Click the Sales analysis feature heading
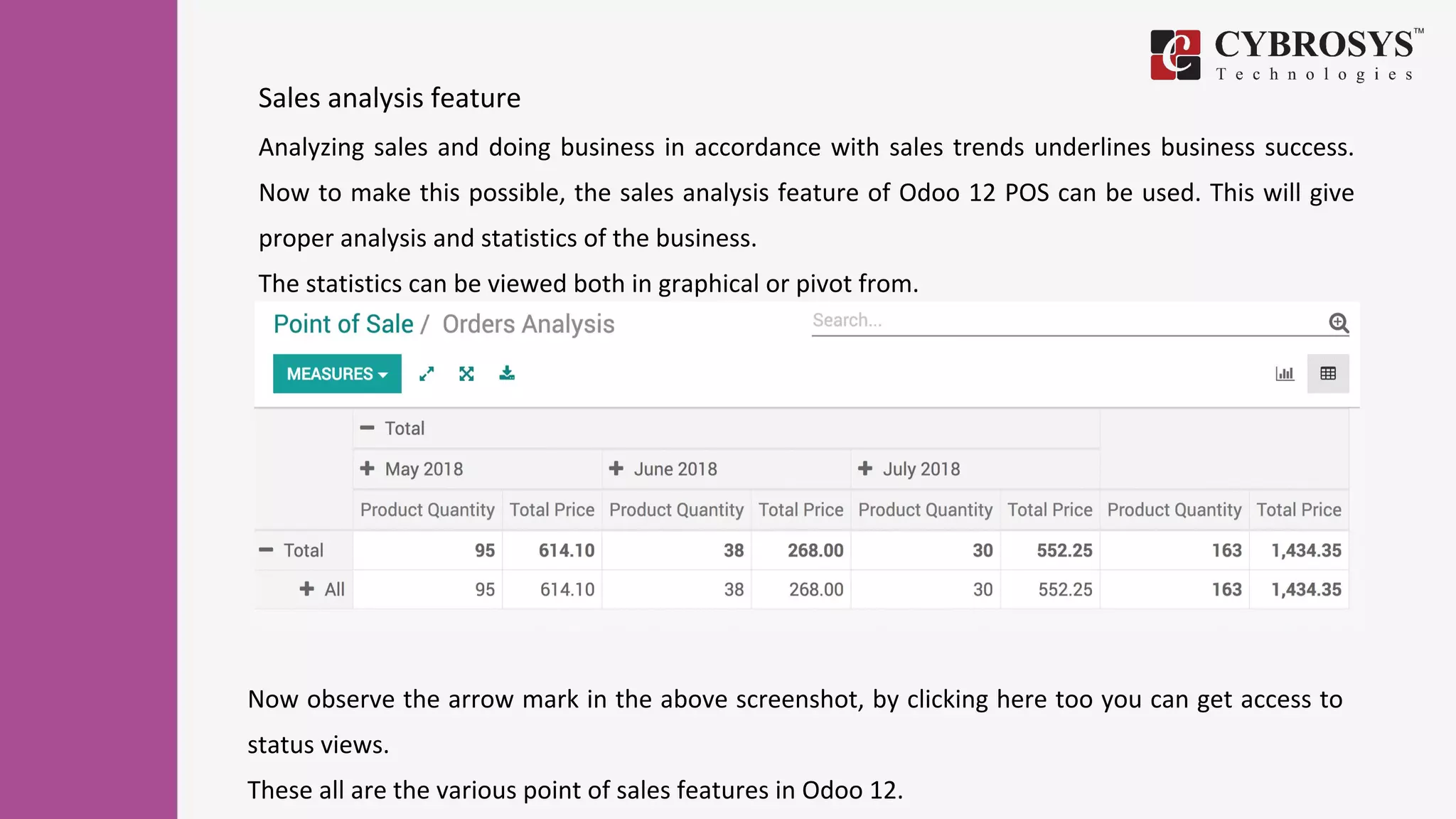Screen dimensions: 1456x819 [389, 98]
